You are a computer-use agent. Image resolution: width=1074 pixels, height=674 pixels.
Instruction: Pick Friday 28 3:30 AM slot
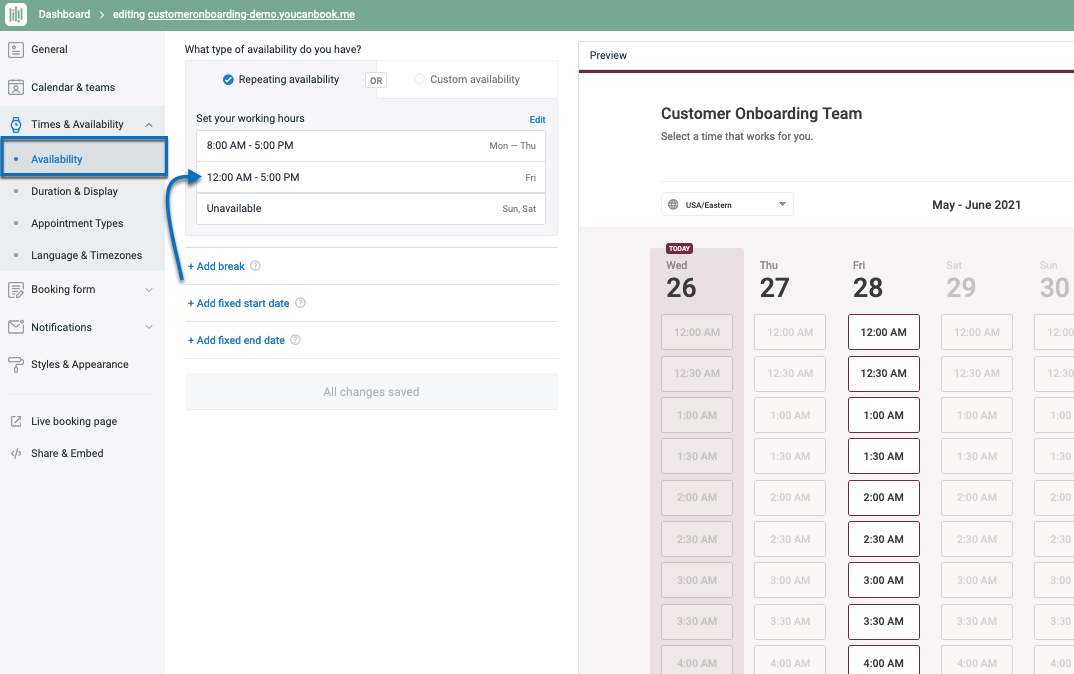pos(884,621)
